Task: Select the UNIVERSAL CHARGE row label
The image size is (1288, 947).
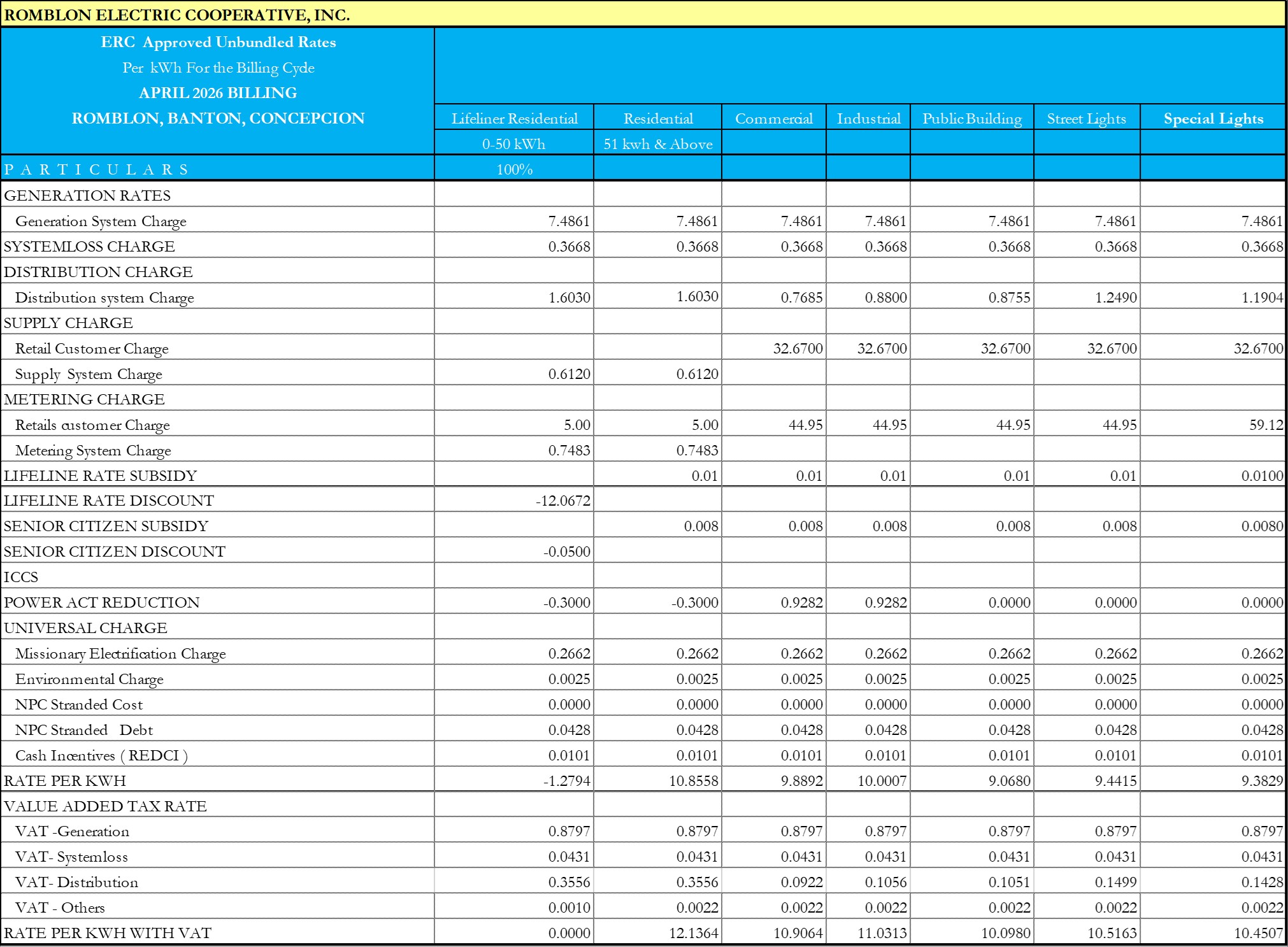Action: (x=85, y=628)
